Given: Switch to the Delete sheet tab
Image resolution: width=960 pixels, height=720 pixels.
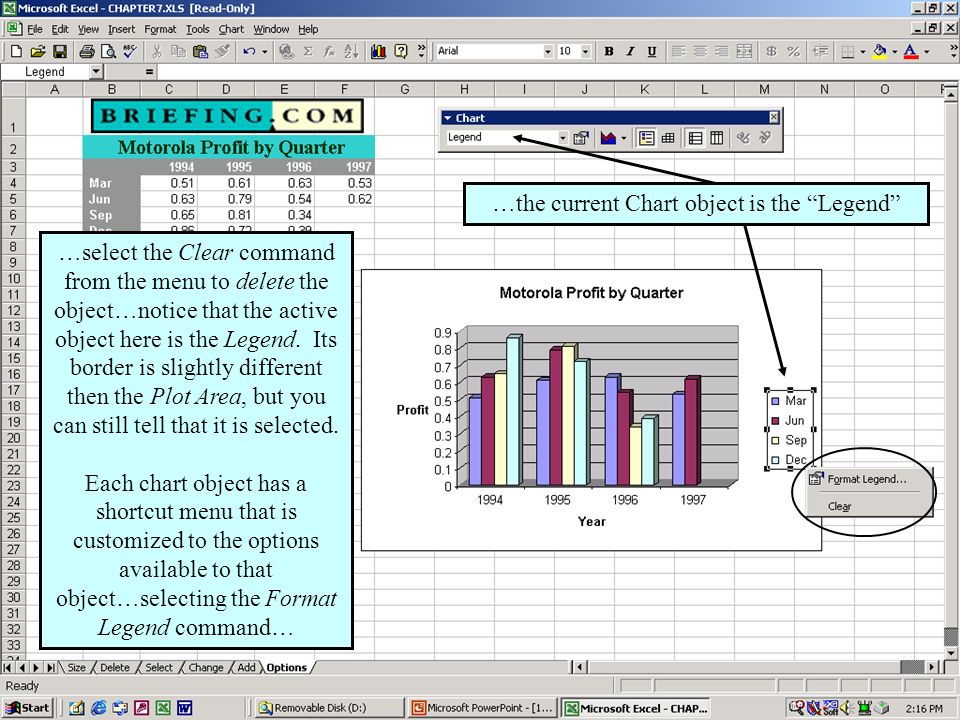Looking at the screenshot, I should [114, 667].
